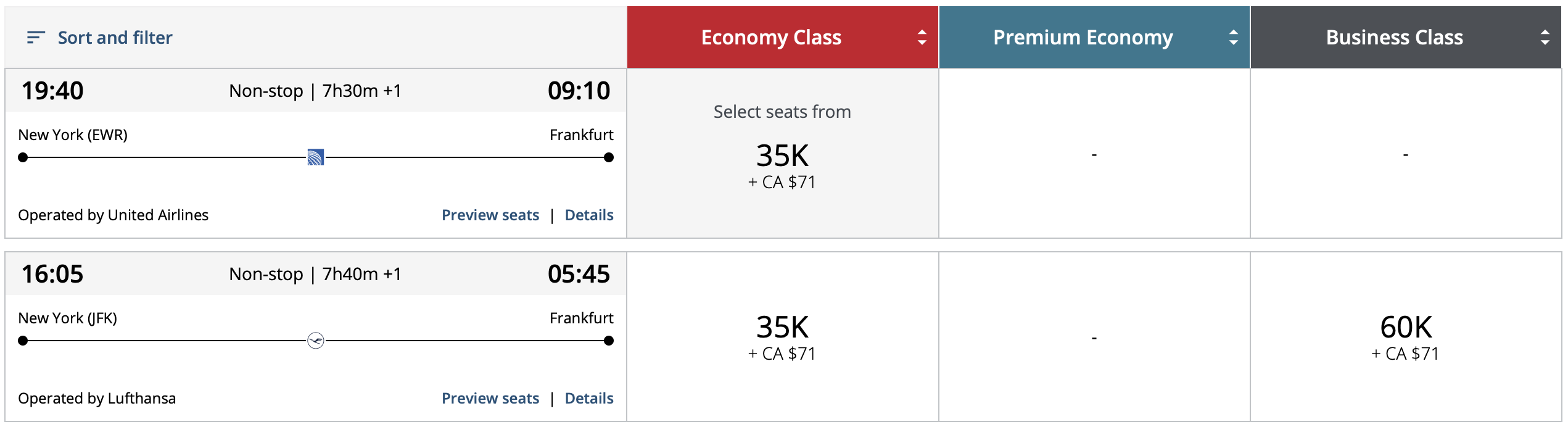Click the Lufthansa crane logo on the route line
1568x427 pixels.
click(315, 341)
